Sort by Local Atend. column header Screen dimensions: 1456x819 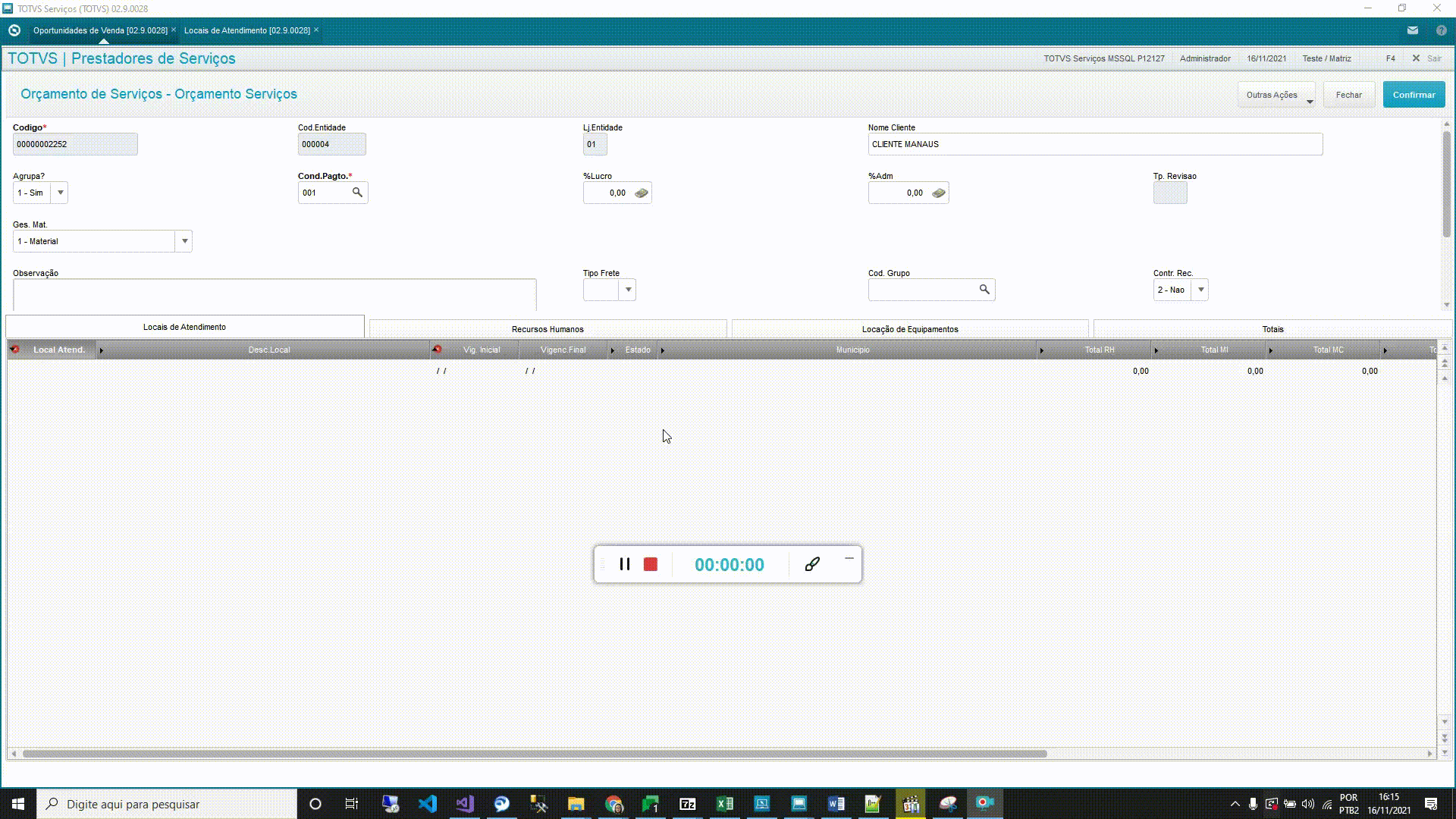pos(58,350)
